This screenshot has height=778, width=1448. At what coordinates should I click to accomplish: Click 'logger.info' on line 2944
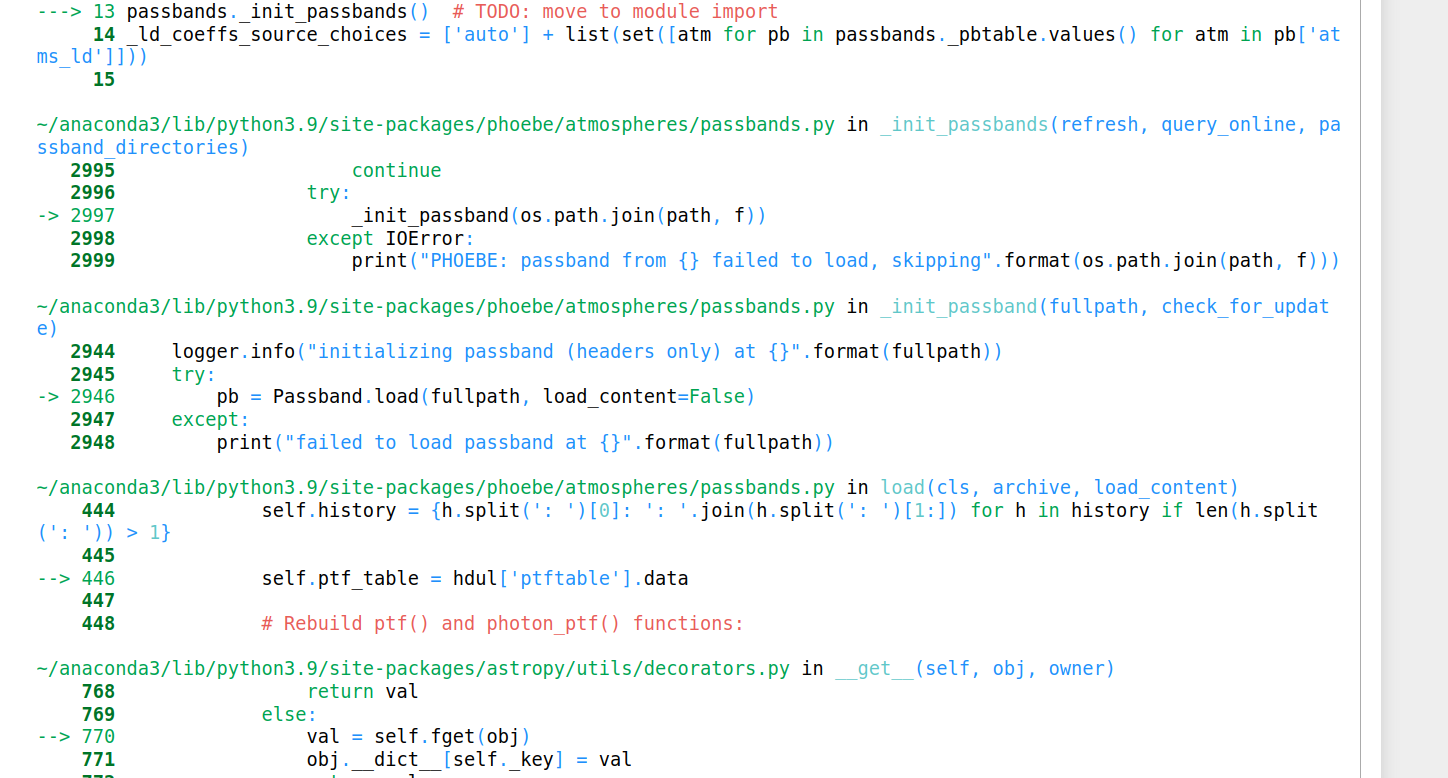click(234, 352)
